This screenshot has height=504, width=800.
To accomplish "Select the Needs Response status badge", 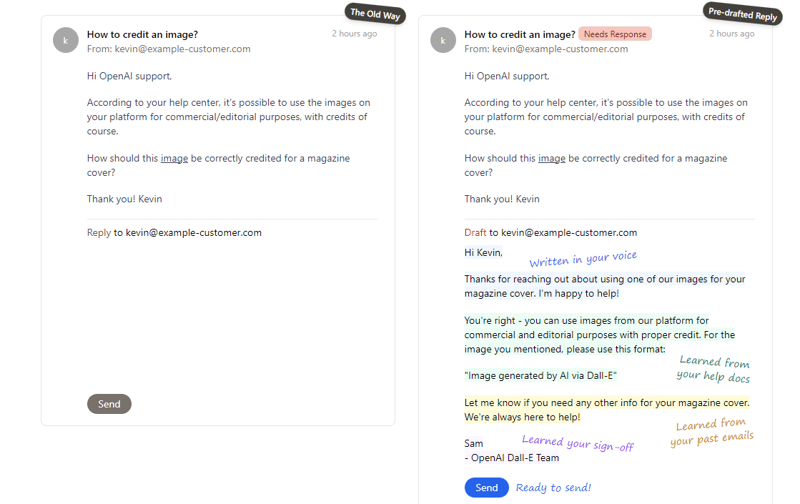I will point(615,34).
